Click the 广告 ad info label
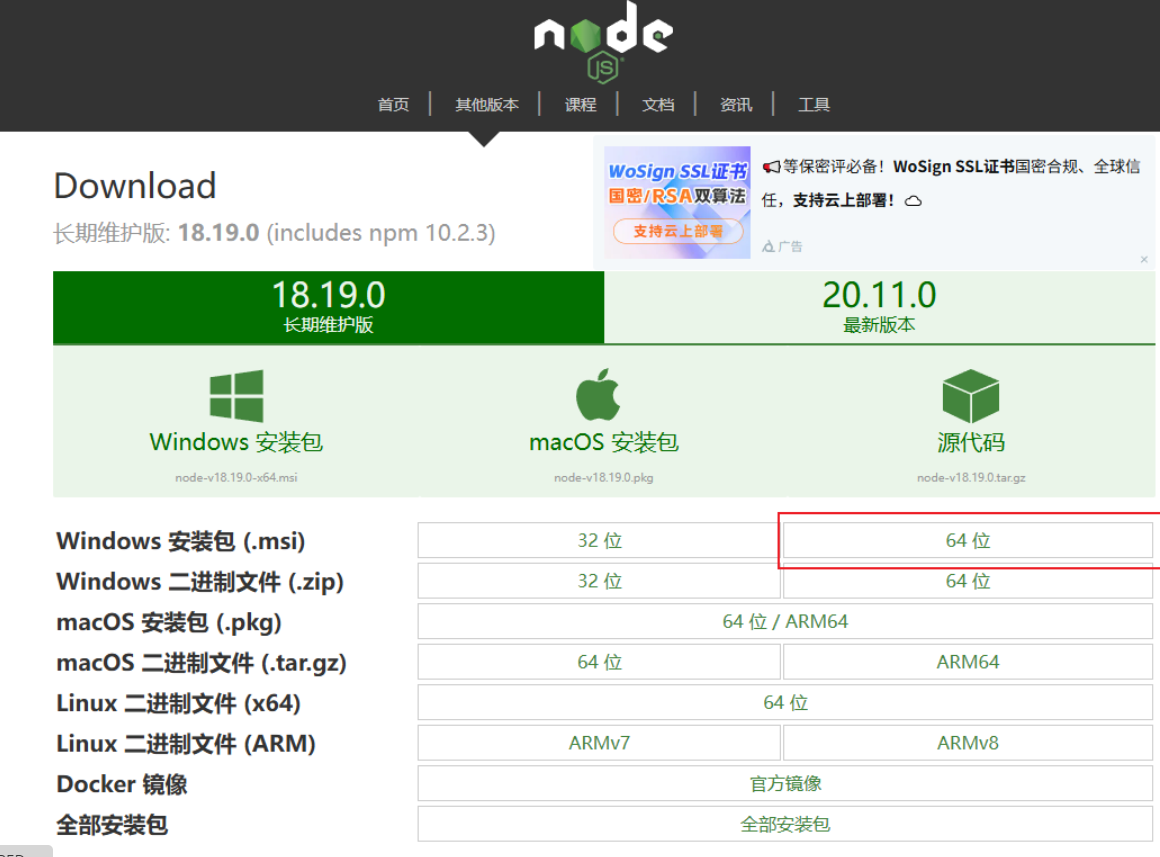Image resolution: width=1160 pixels, height=857 pixels. click(x=782, y=246)
